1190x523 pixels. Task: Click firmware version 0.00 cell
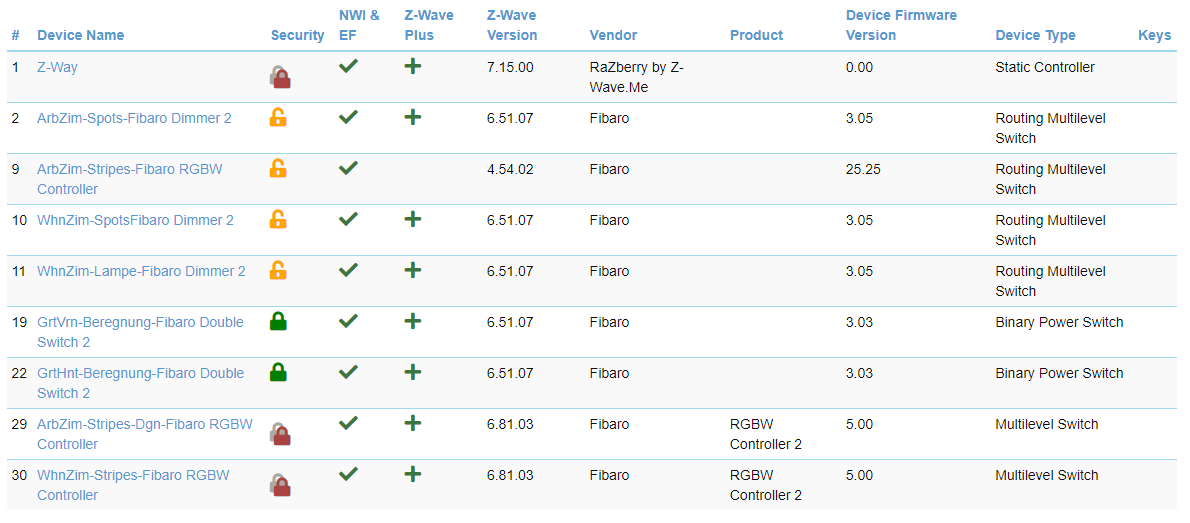(x=860, y=67)
